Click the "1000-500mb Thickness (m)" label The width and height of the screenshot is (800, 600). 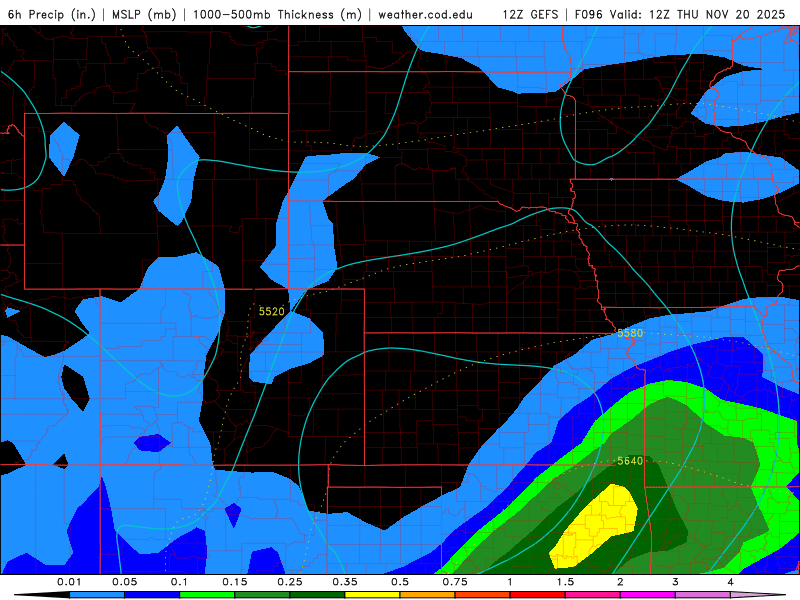277,14
